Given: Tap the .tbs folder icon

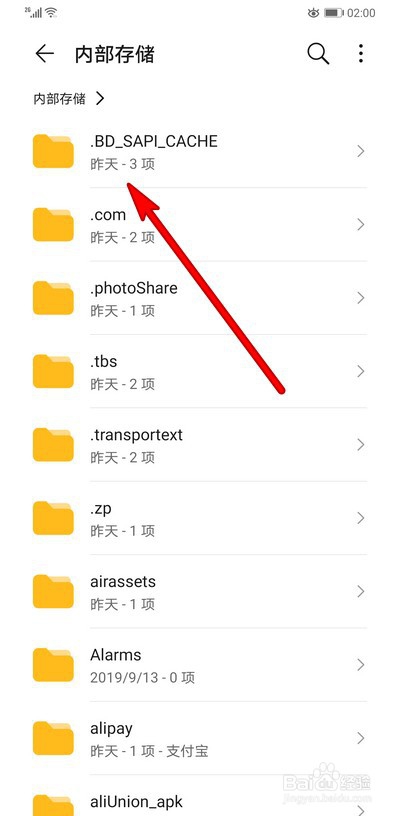Looking at the screenshot, I should [x=53, y=371].
